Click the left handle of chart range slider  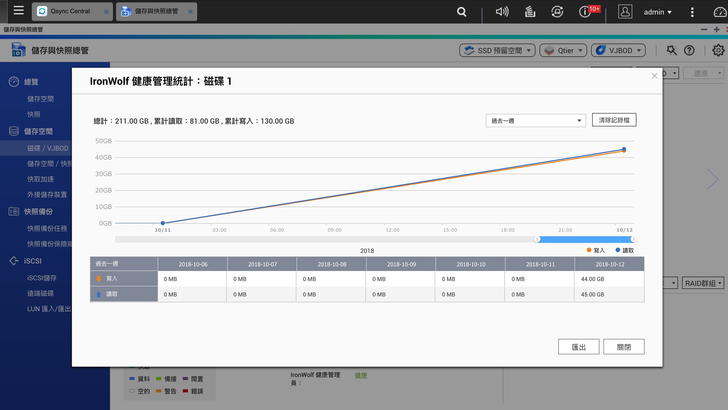click(537, 239)
